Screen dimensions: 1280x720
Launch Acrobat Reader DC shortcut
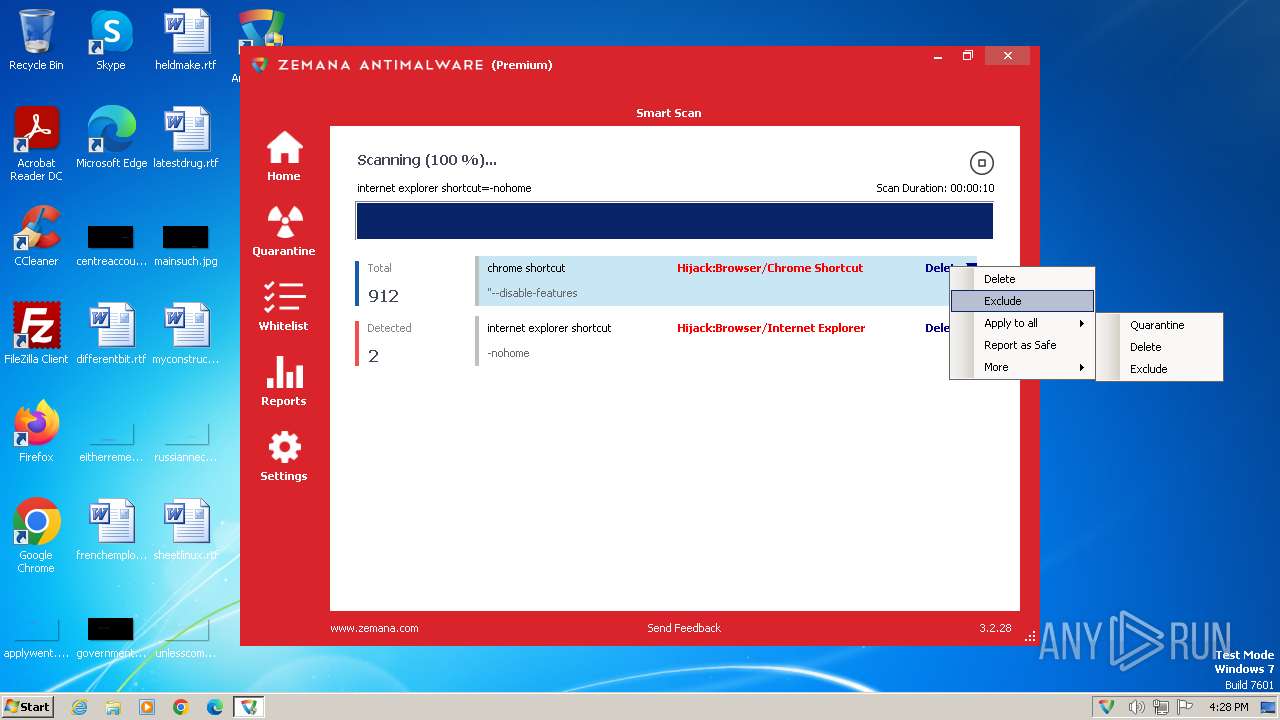pos(36,144)
